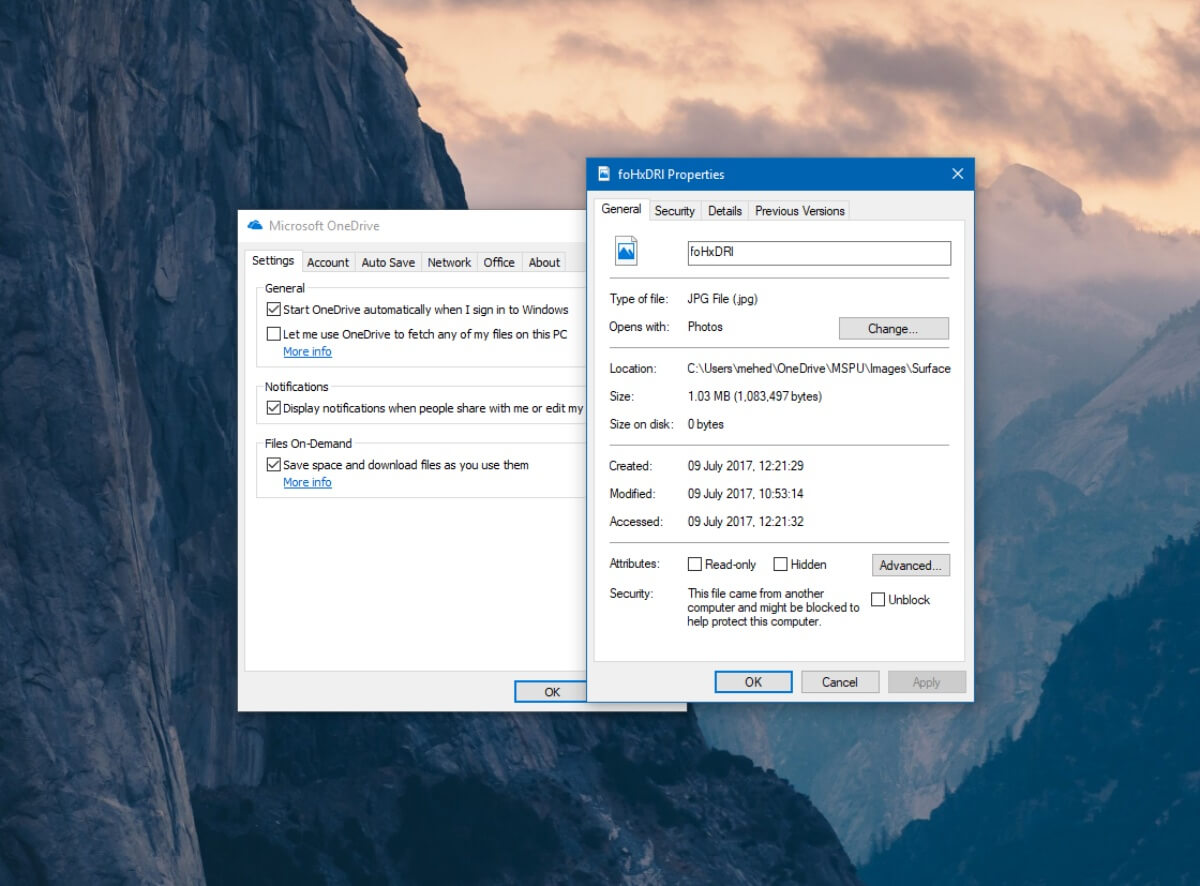
Task: Switch to the Previous Versions tab
Action: point(800,210)
